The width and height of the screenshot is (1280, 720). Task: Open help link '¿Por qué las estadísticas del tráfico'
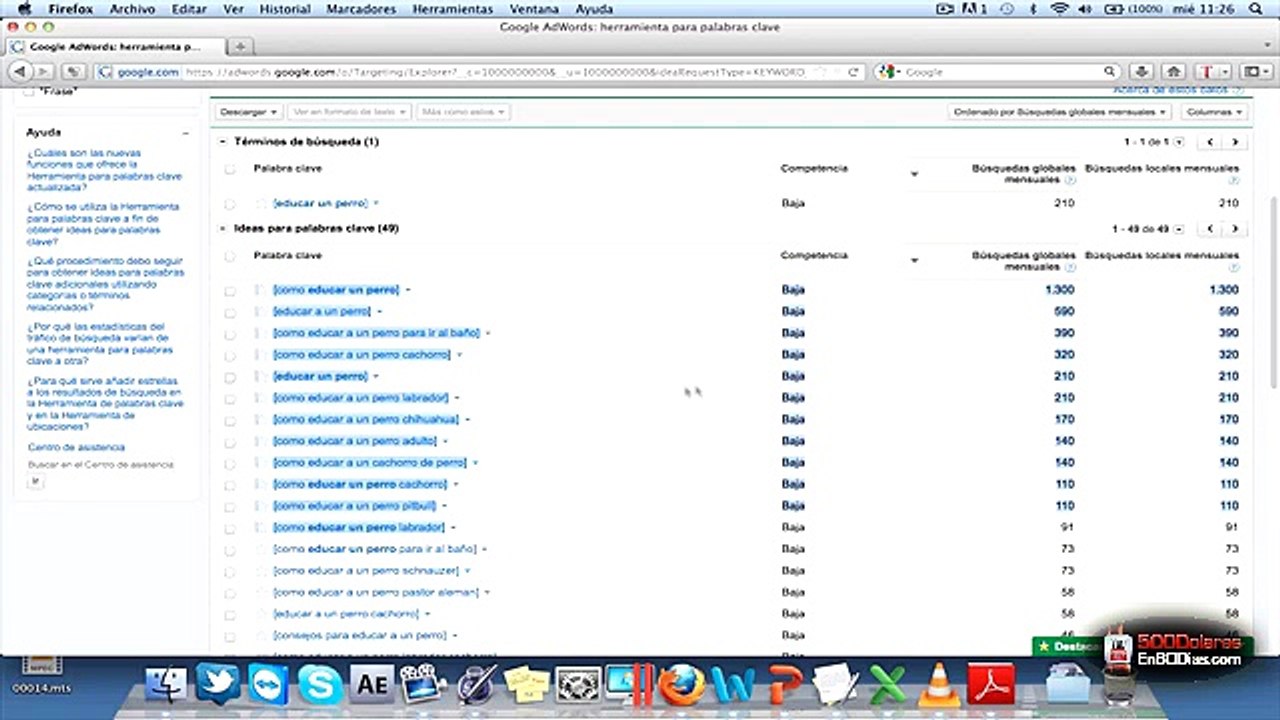coord(100,344)
